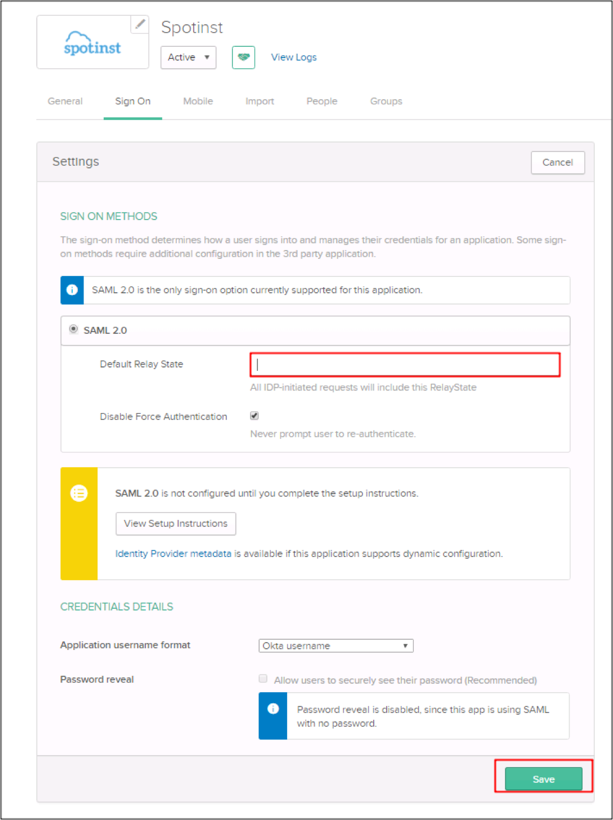Open the Active status dropdown

click(188, 57)
